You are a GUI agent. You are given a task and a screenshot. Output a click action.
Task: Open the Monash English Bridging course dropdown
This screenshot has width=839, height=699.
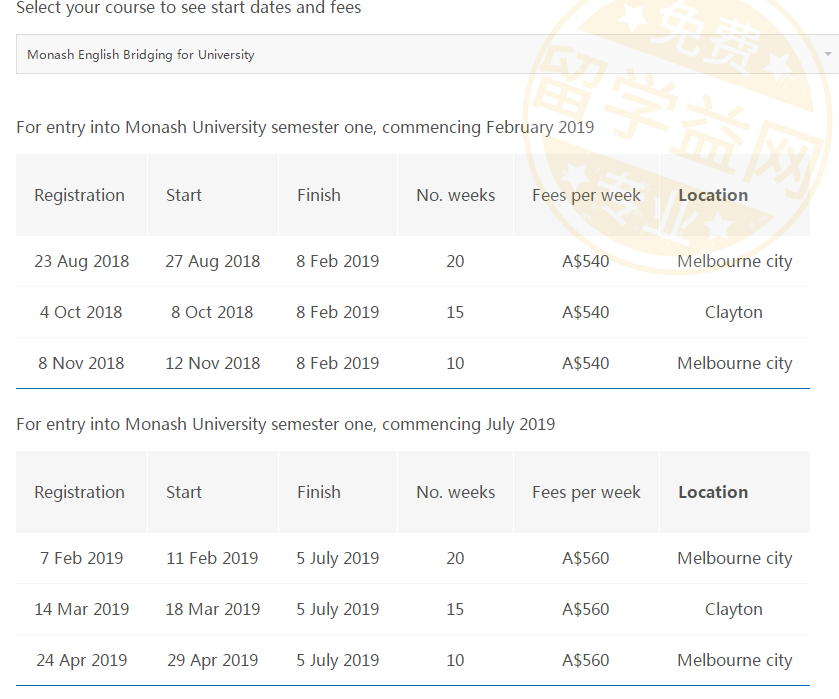pos(420,54)
